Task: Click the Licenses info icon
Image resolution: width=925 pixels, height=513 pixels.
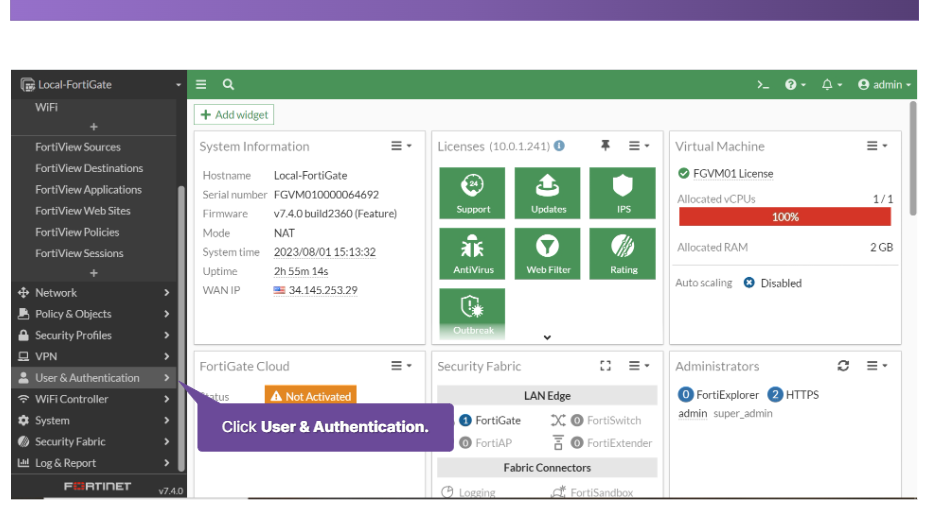Action: [559, 146]
